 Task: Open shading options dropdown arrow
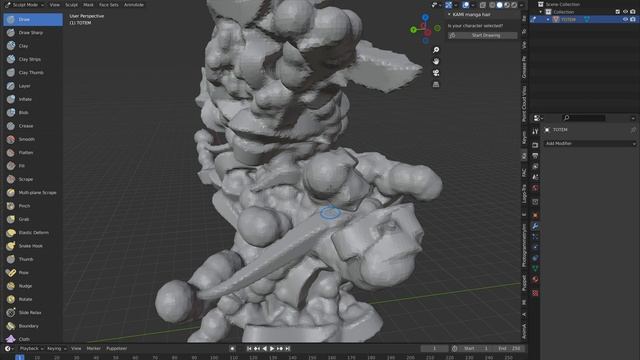coord(521,5)
